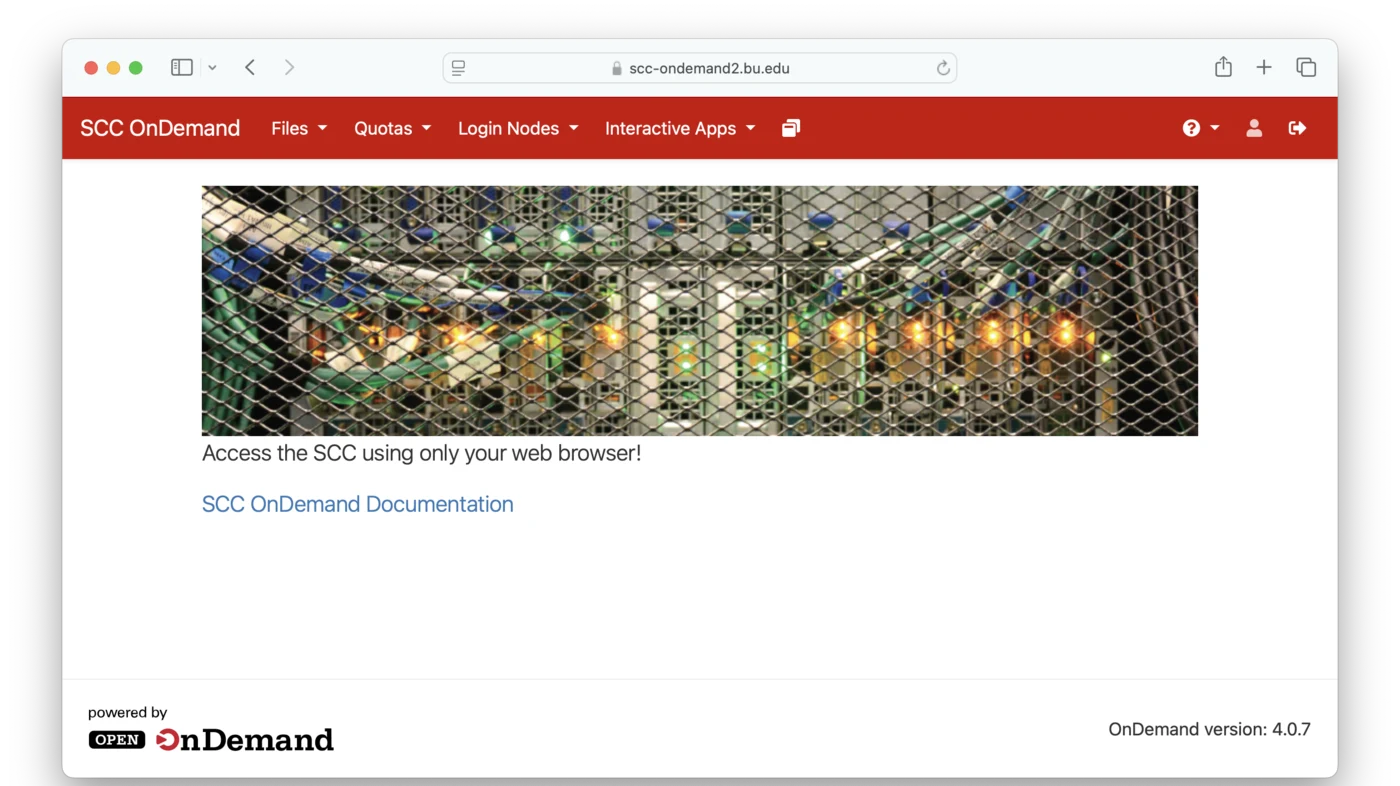The width and height of the screenshot is (1400, 786).
Task: Toggle the Safari sidebar
Action: point(182,67)
